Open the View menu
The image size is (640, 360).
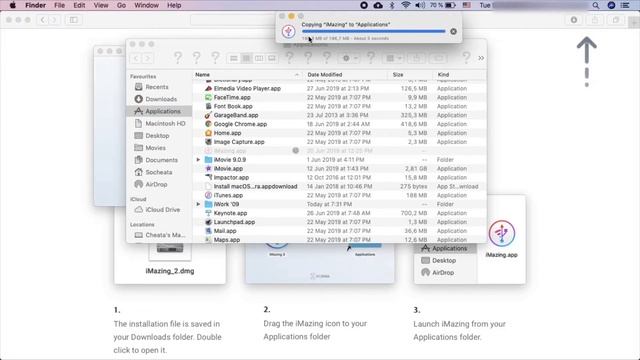tap(100, 5)
